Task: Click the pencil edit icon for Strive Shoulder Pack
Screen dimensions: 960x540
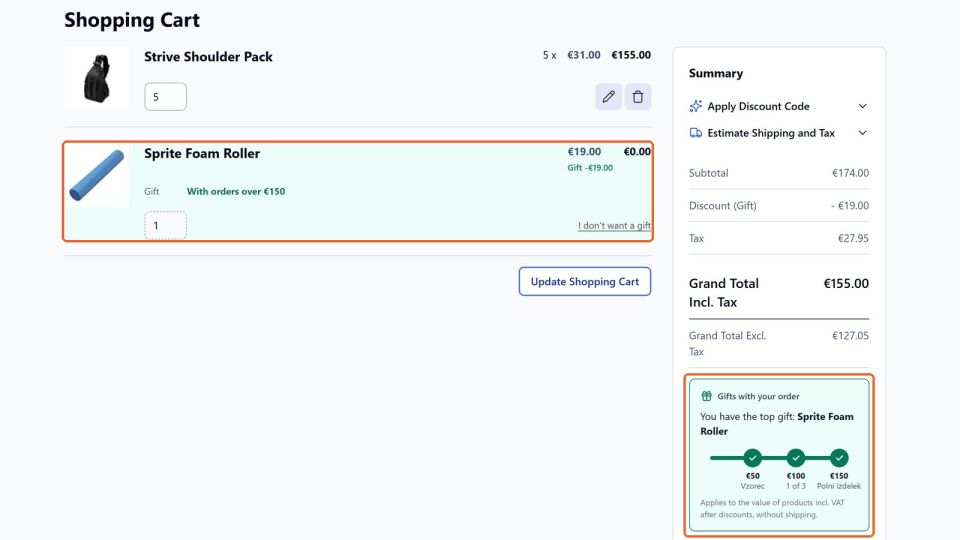Action: pos(608,97)
